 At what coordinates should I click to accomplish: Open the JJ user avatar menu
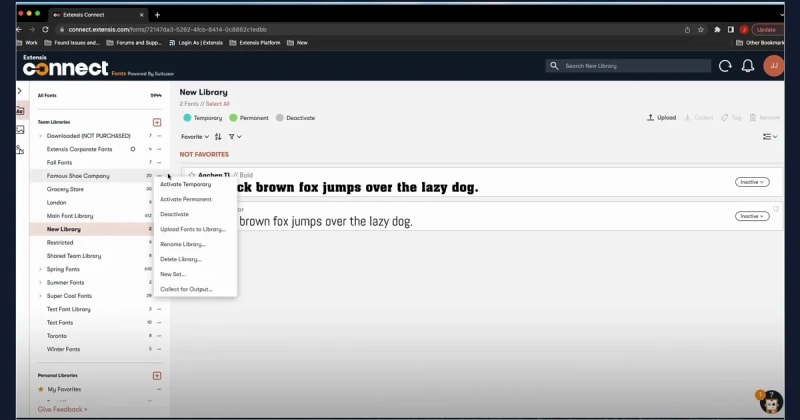click(773, 66)
